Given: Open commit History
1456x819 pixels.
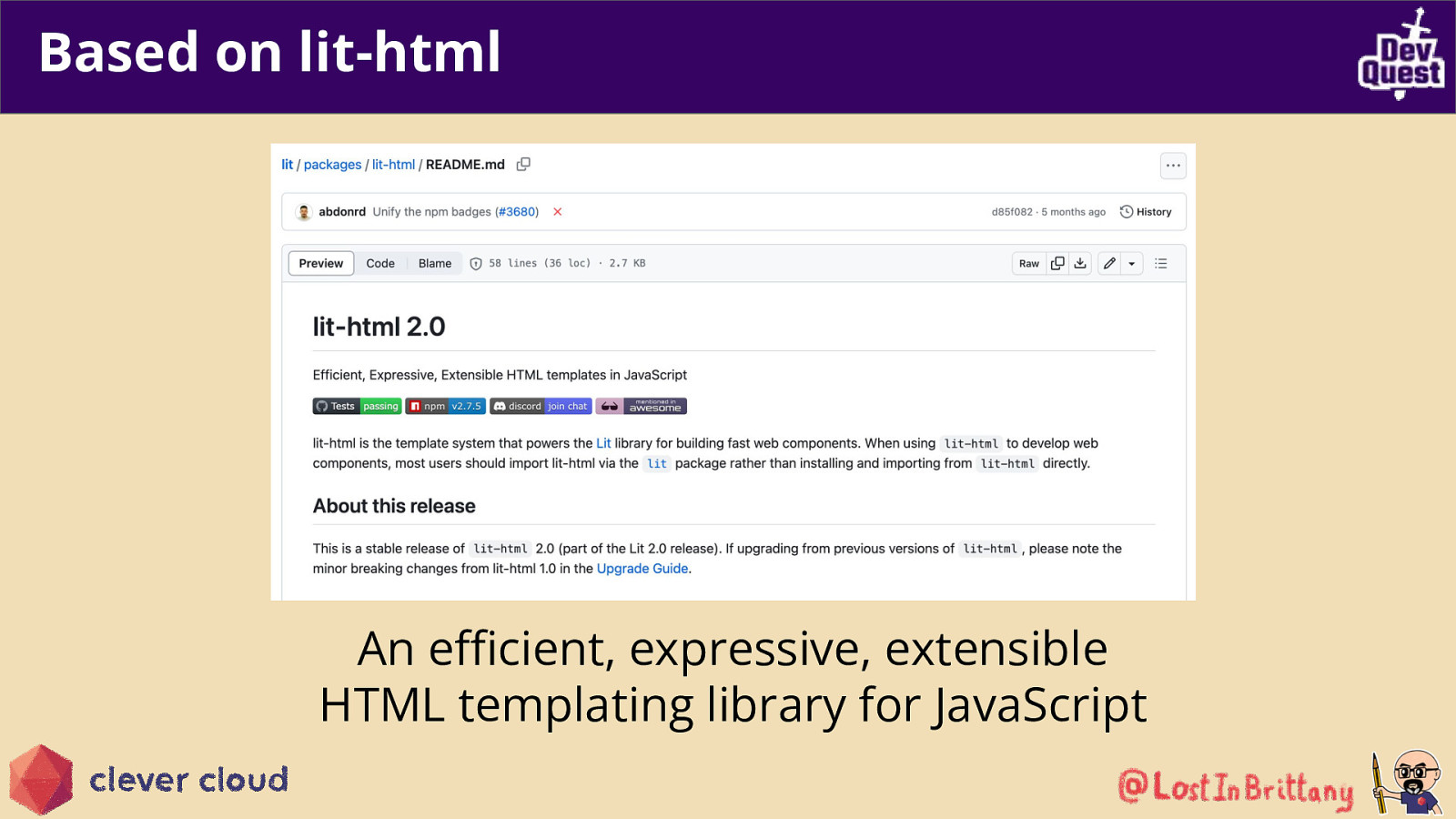Looking at the screenshot, I should [1146, 212].
